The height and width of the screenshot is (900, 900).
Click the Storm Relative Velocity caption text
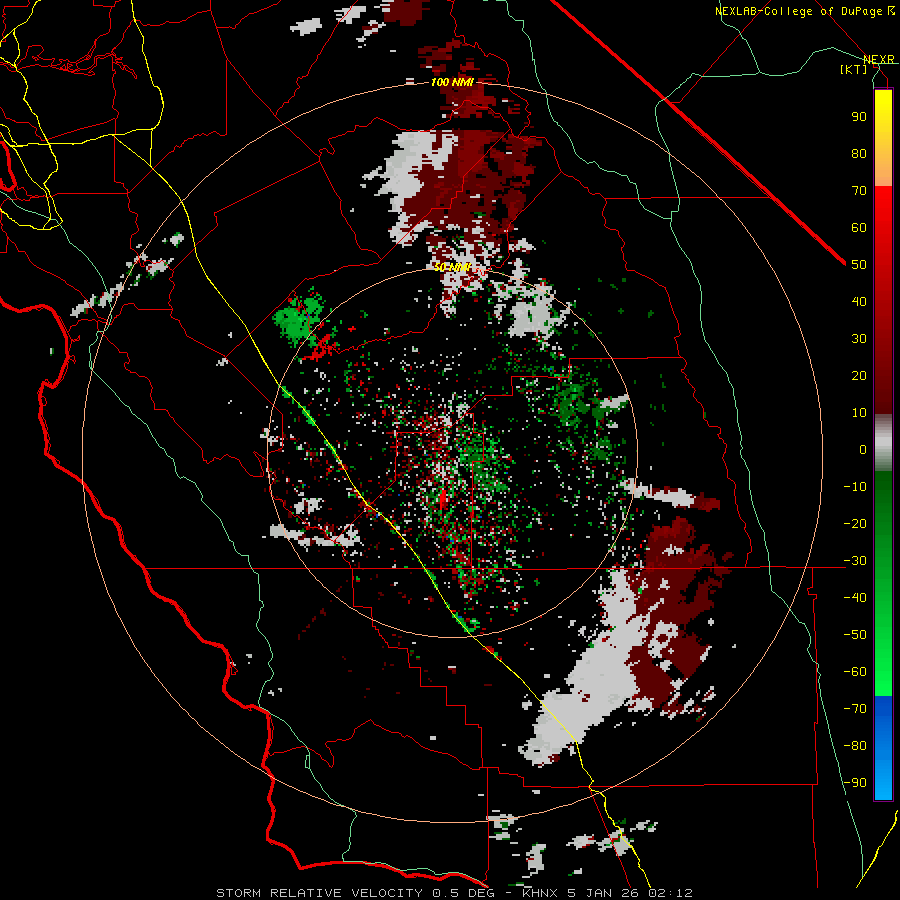454,893
